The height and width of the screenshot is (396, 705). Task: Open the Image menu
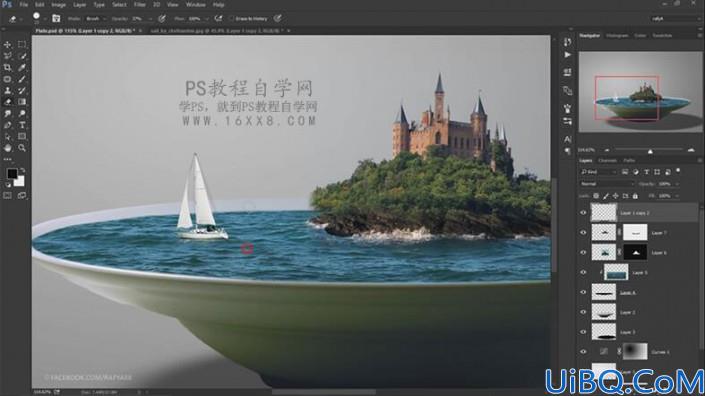pyautogui.click(x=58, y=4)
